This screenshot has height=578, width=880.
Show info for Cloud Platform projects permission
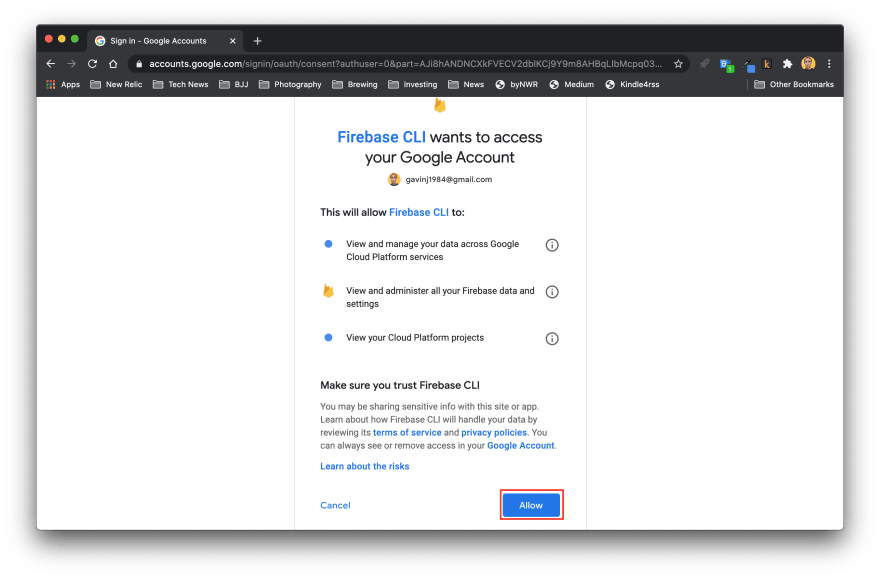click(552, 339)
